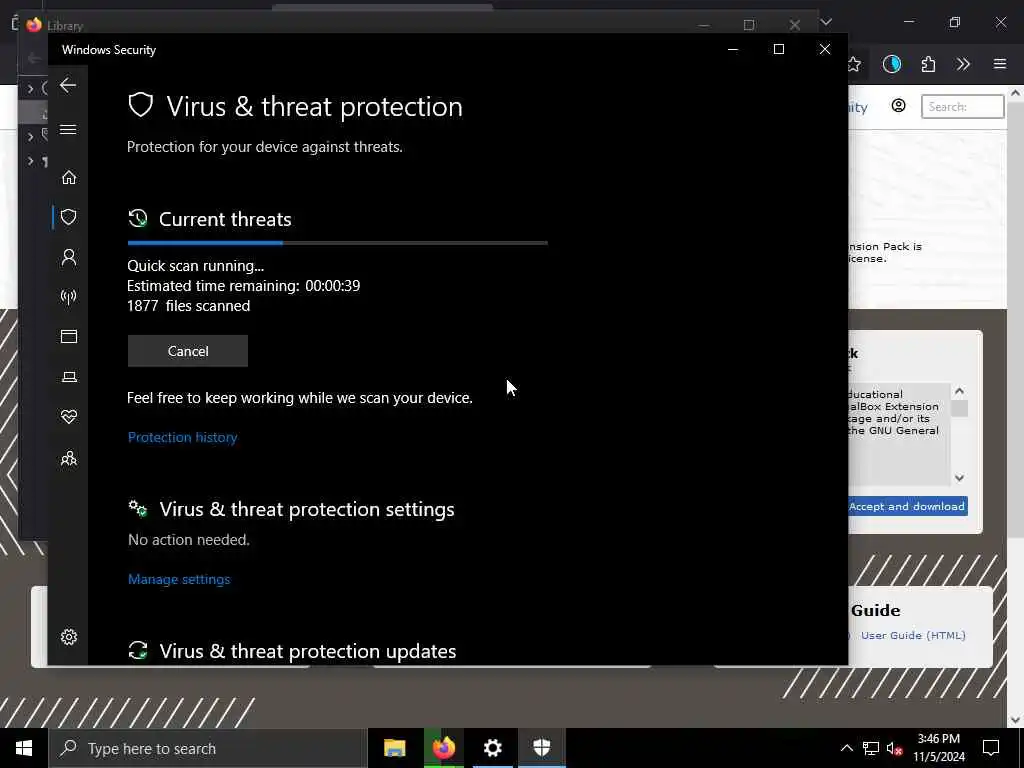Open Firefox extensions puzzle icon
Viewport: 1024px width, 768px height.
point(928,64)
